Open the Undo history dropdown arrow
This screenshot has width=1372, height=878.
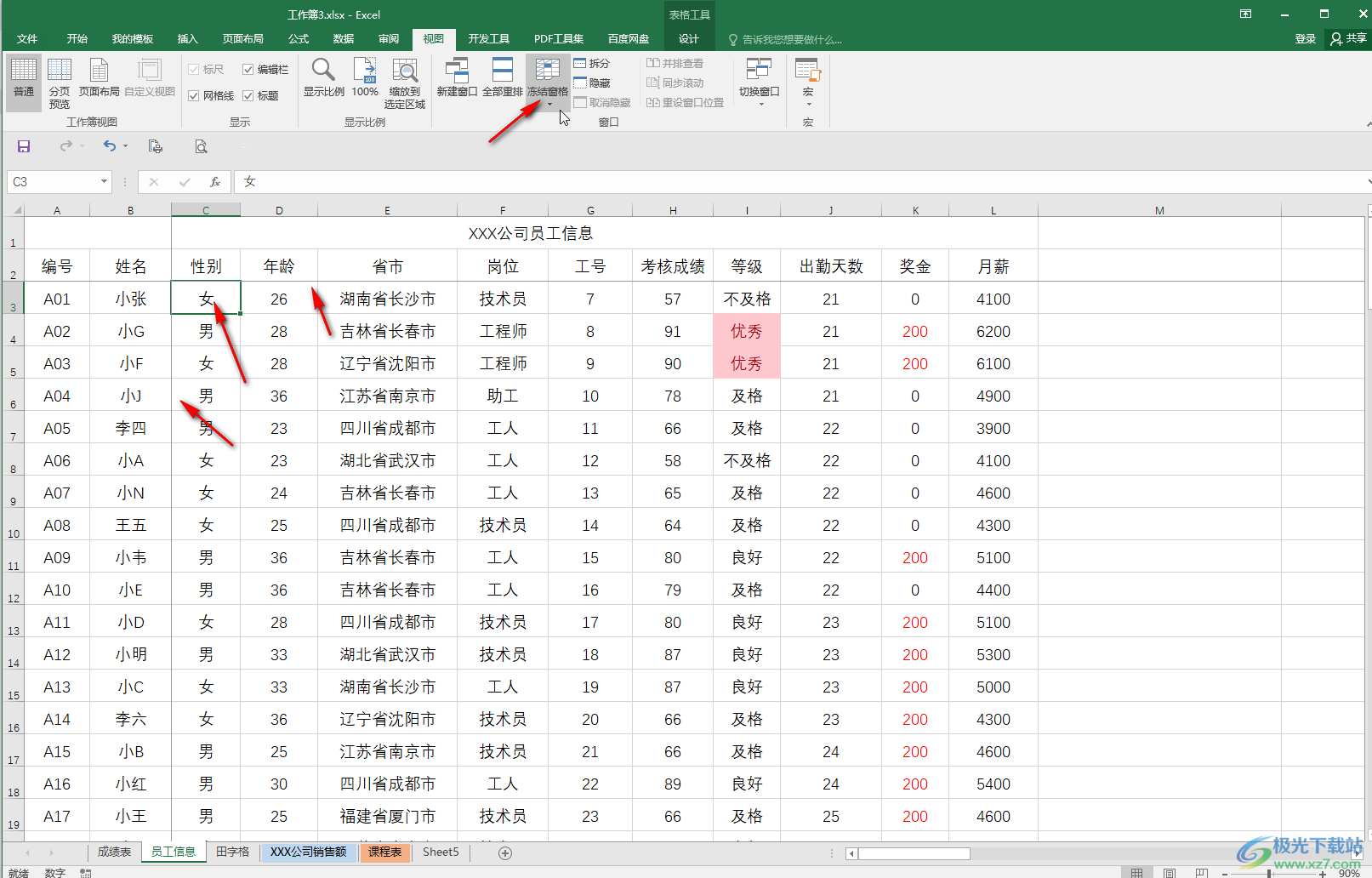click(125, 146)
